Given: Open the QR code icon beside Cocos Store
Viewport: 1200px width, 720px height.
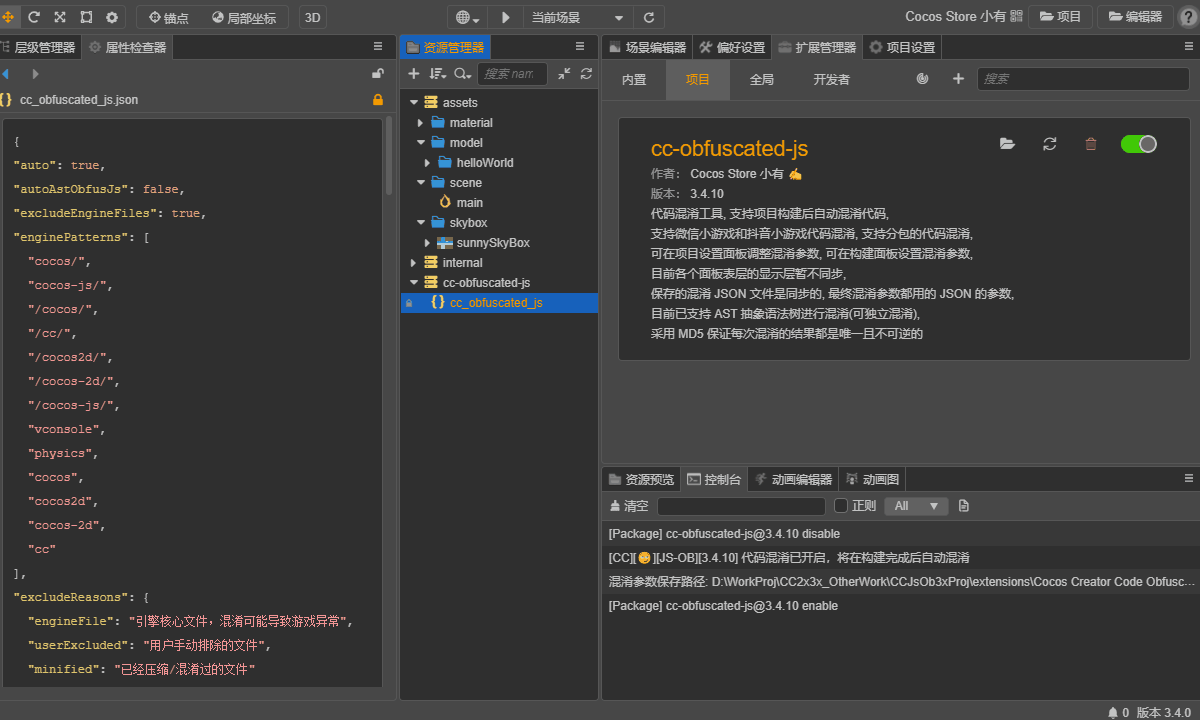Looking at the screenshot, I should pyautogui.click(x=1016, y=17).
